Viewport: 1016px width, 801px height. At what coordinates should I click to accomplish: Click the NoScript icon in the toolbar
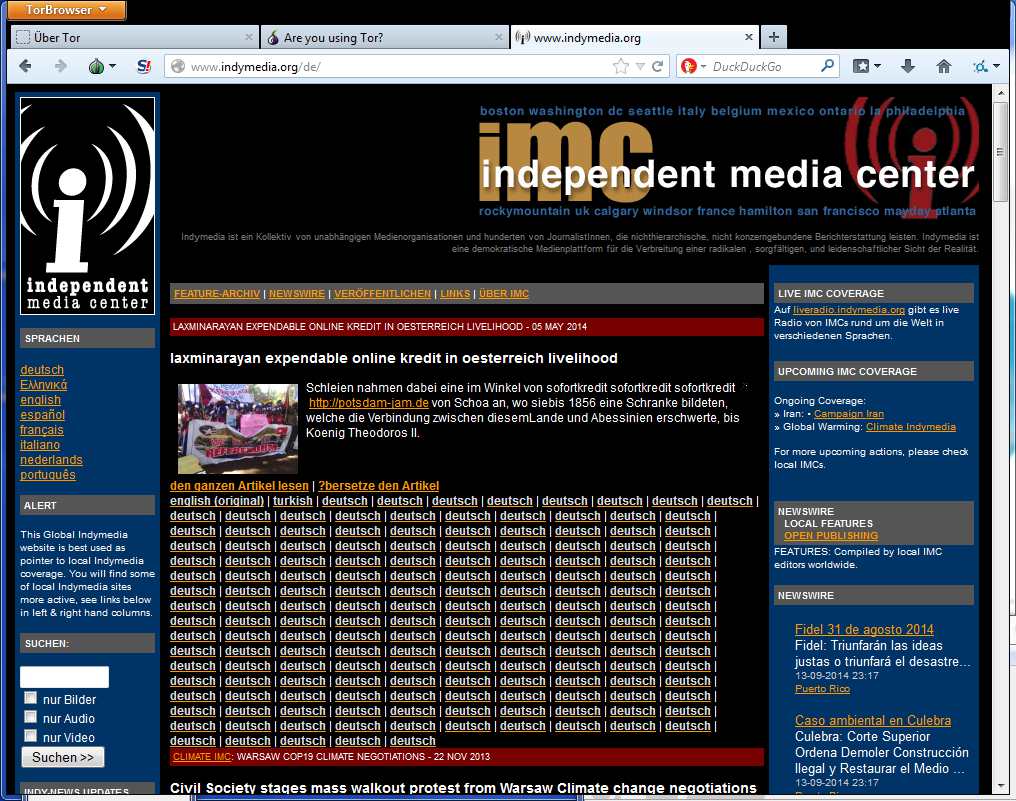(143, 66)
